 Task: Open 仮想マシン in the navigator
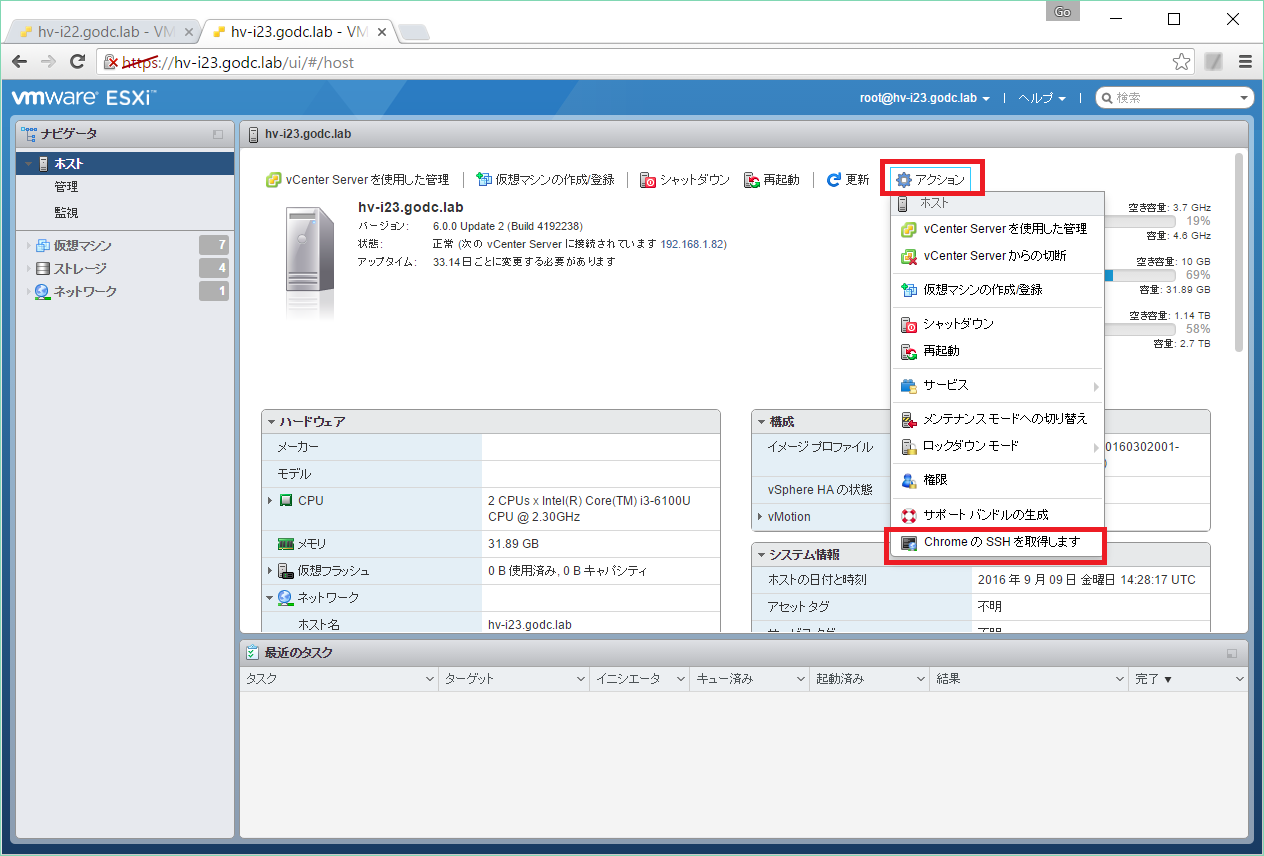pyautogui.click(x=83, y=245)
